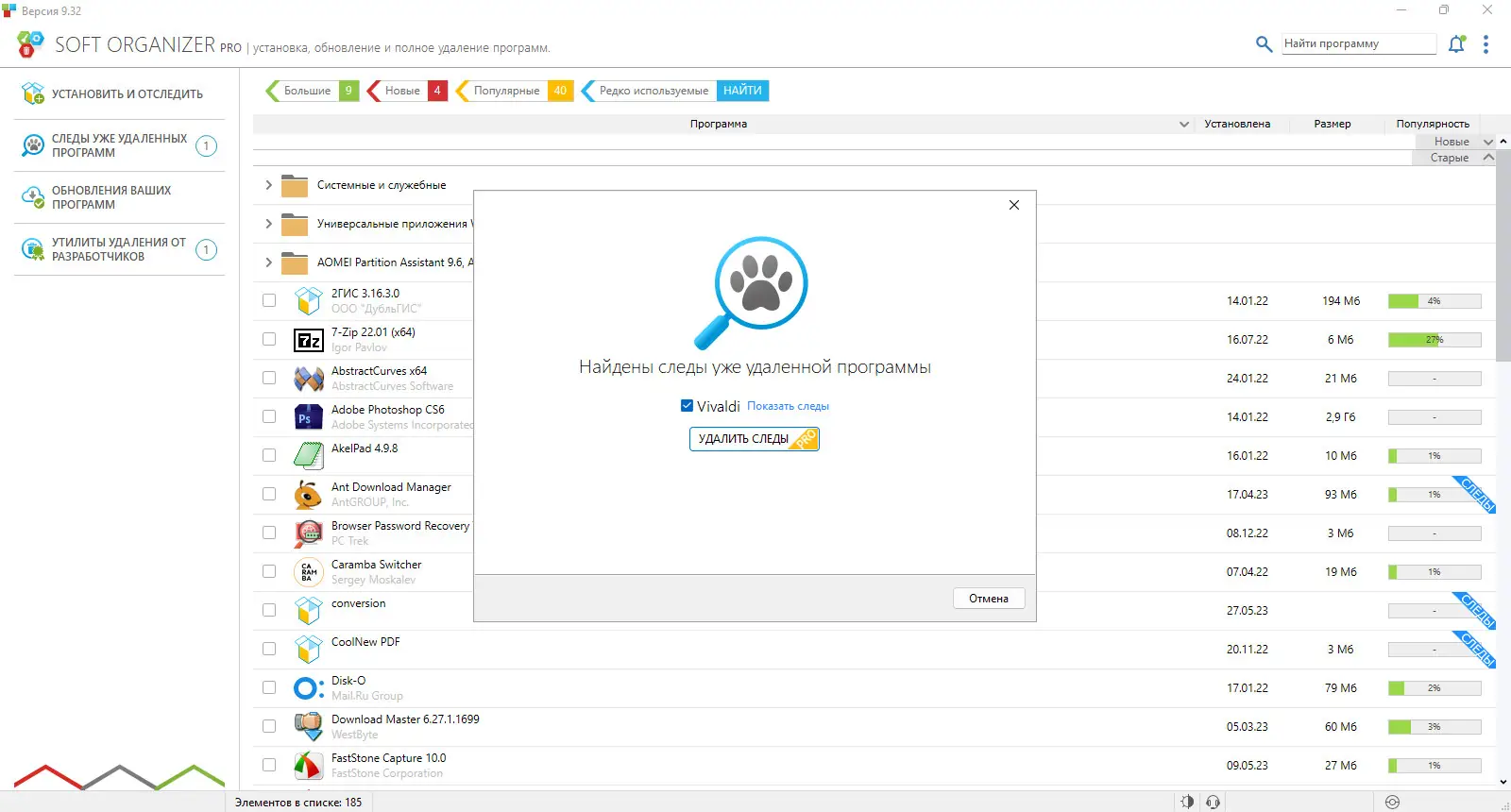
Task: Click the Adobe Photoshop CS6 icon
Action: click(309, 417)
